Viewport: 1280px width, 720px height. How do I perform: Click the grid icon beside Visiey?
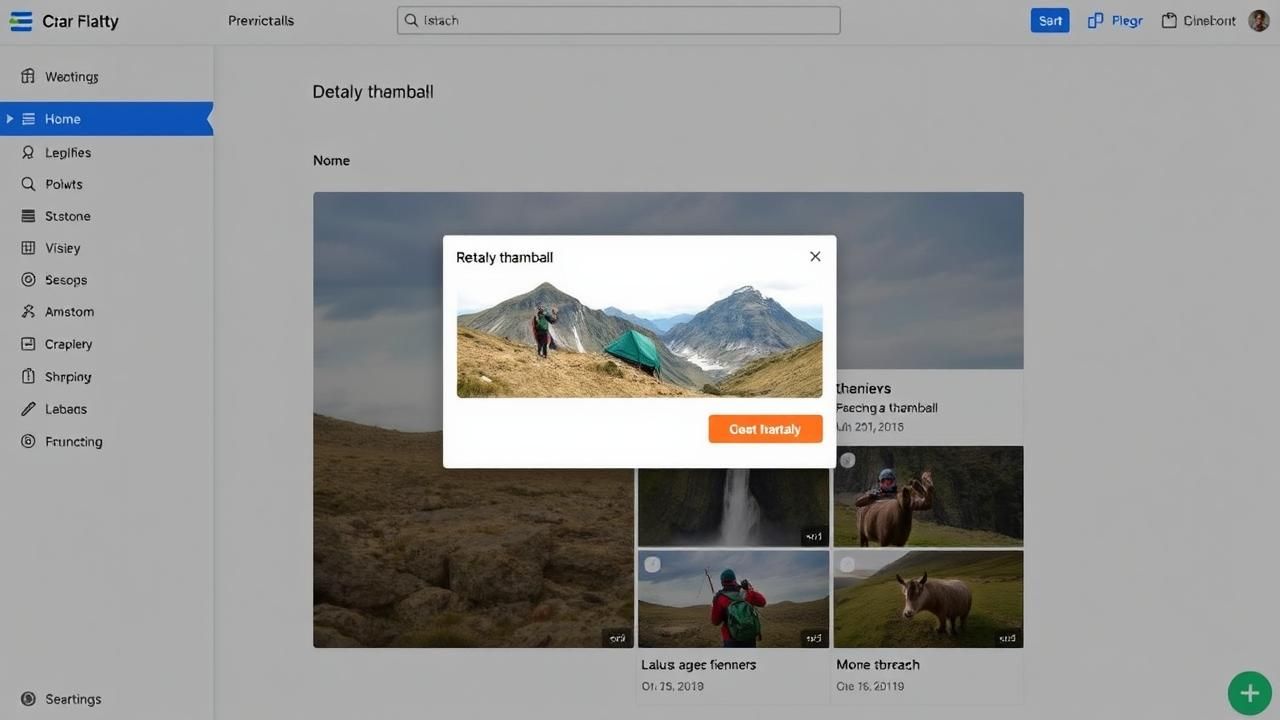(x=28, y=248)
